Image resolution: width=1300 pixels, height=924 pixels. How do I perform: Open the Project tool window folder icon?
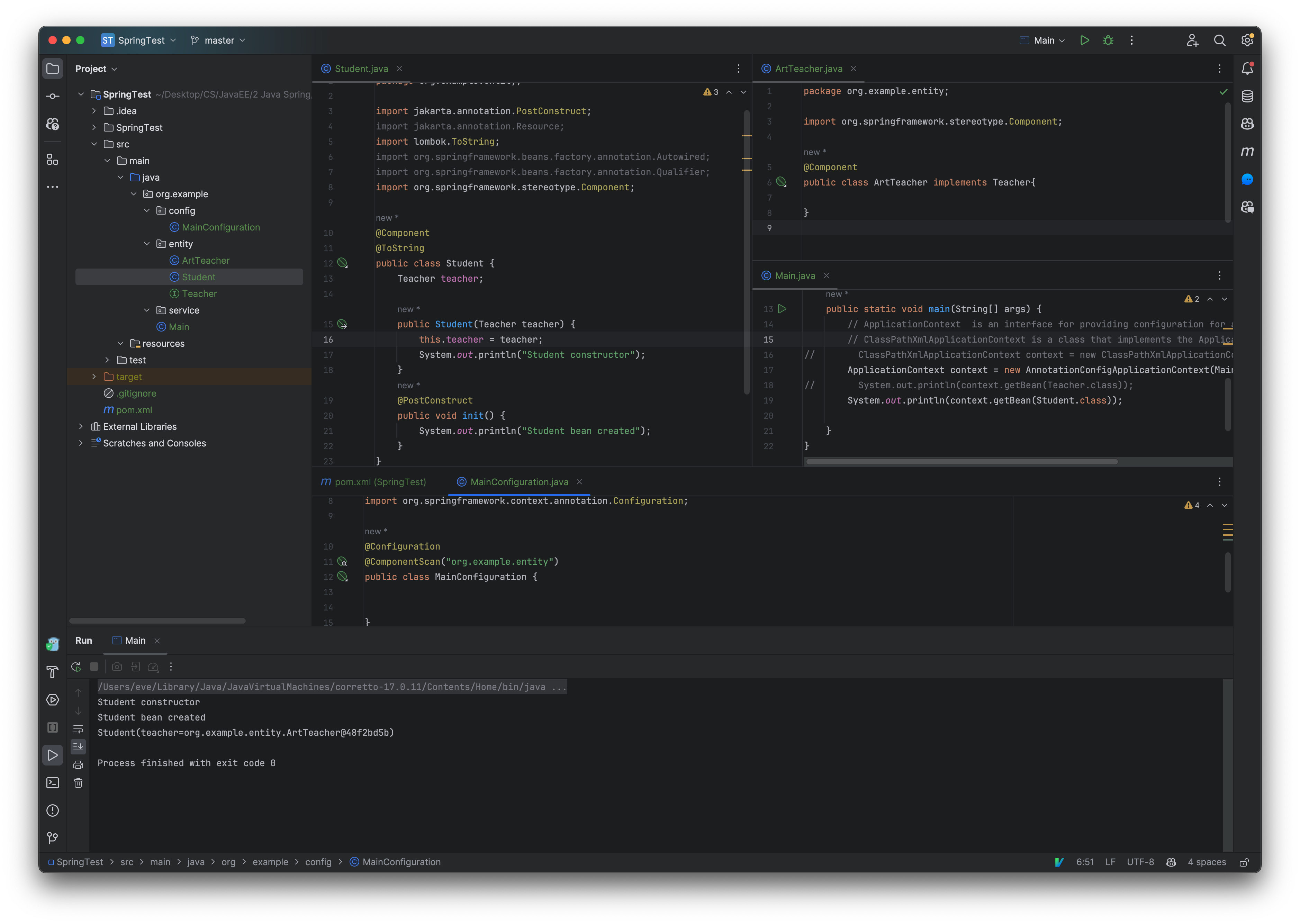(52, 69)
